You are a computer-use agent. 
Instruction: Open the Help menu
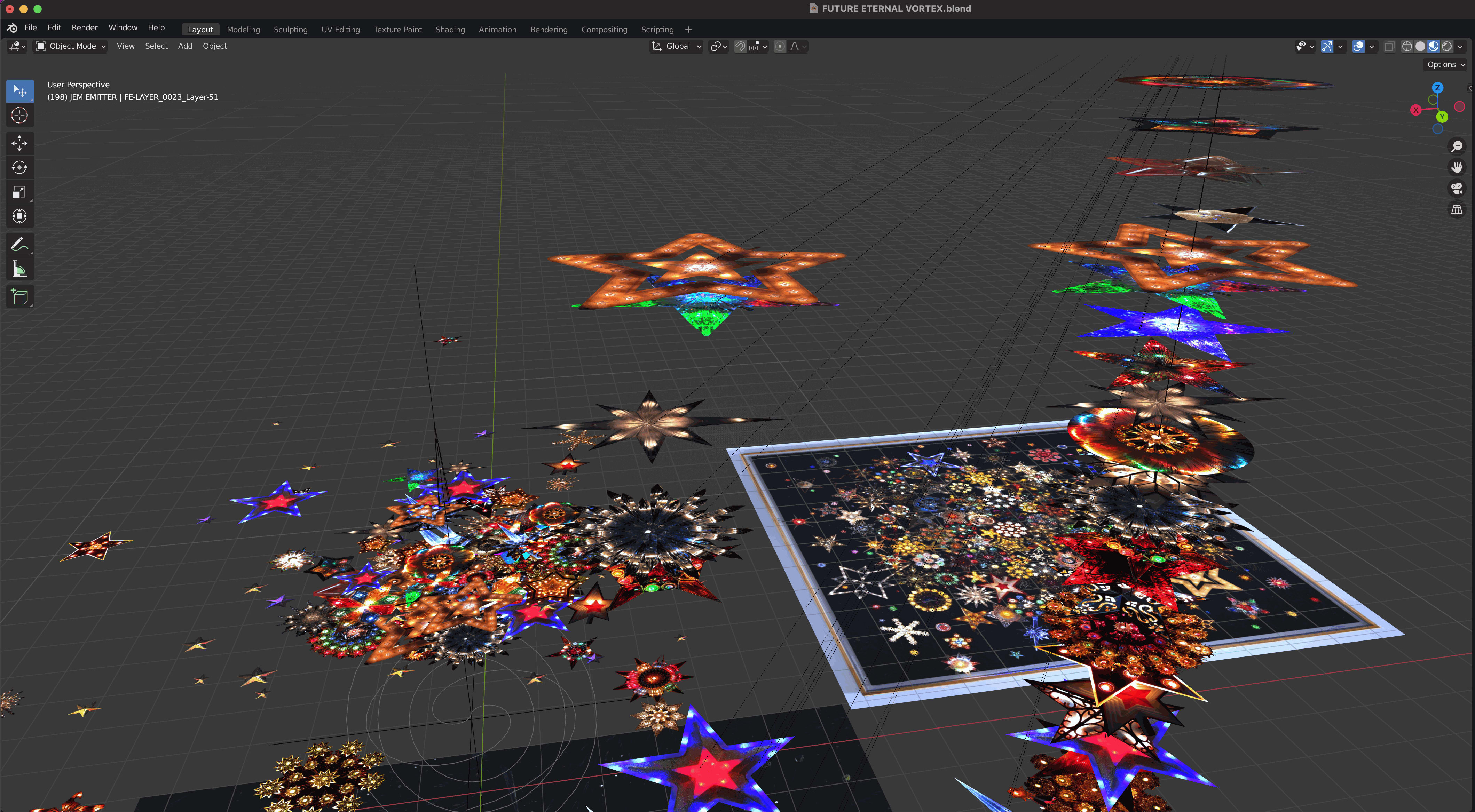(156, 27)
